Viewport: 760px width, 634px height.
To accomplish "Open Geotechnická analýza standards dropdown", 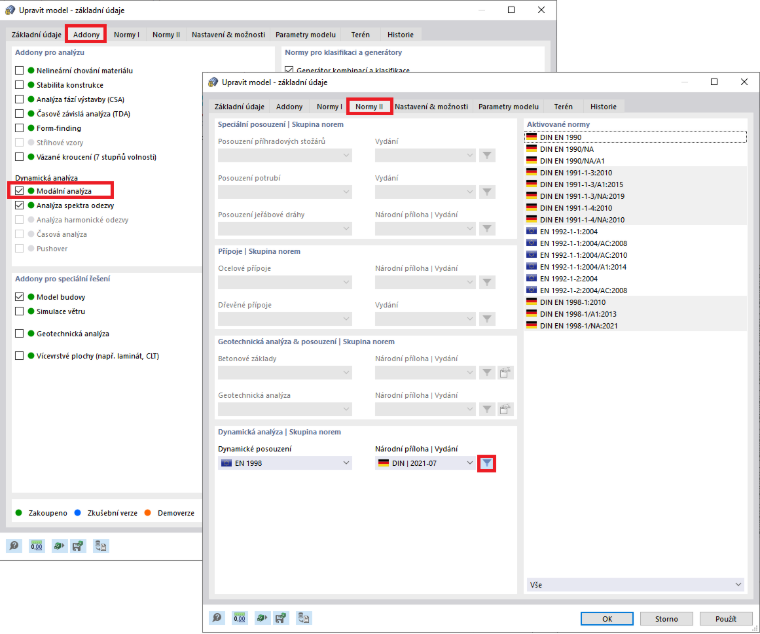I will [x=285, y=409].
